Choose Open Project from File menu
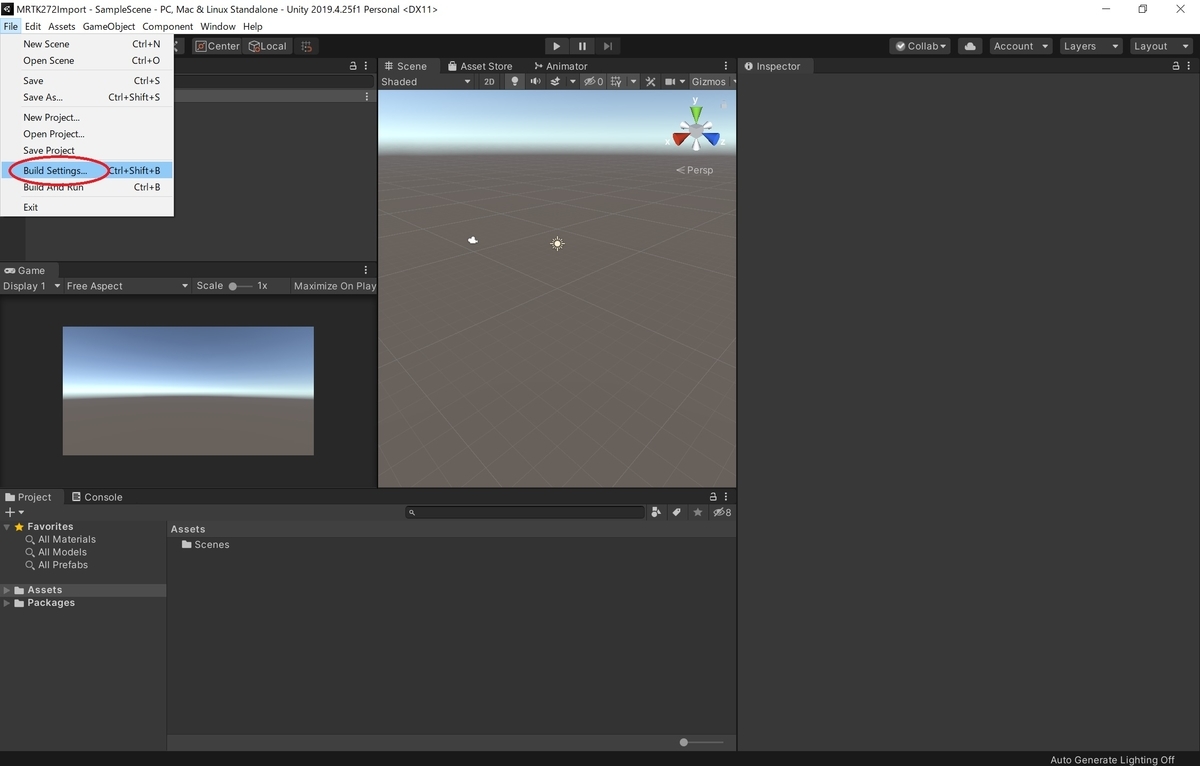Screen dimensions: 1200x766 (x=87, y=134)
